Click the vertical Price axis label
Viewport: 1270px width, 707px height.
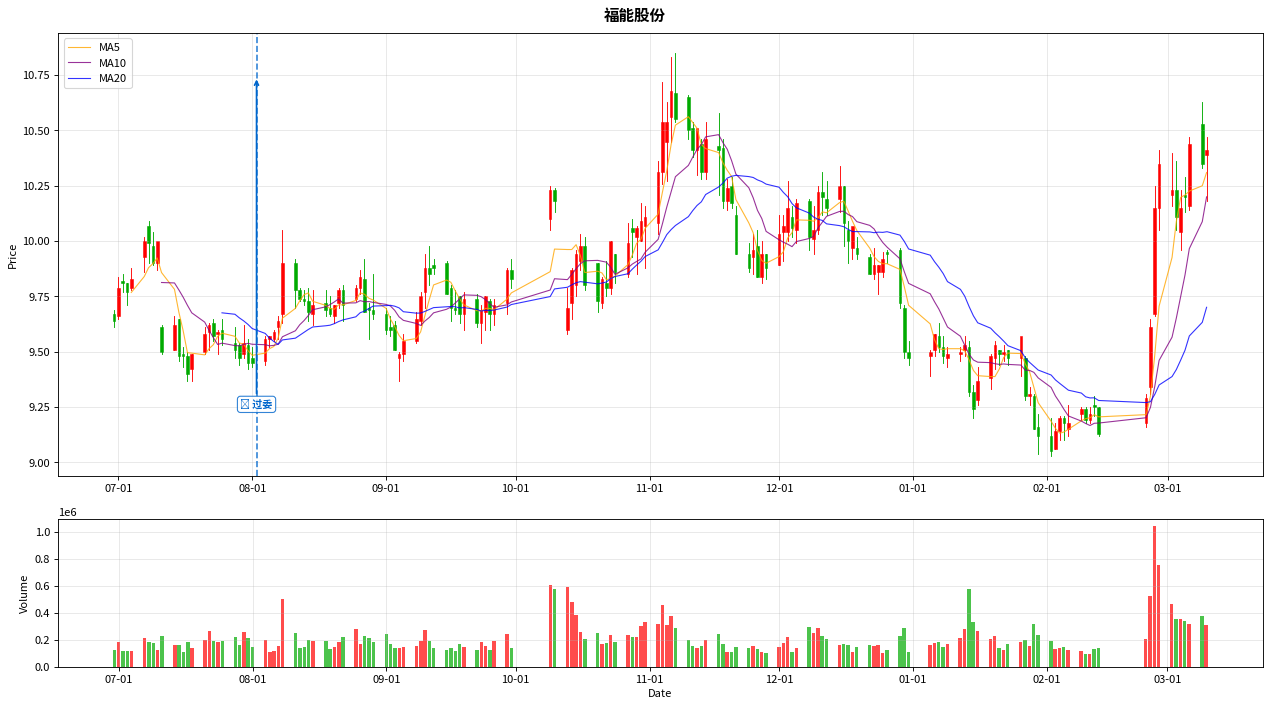(x=13, y=256)
